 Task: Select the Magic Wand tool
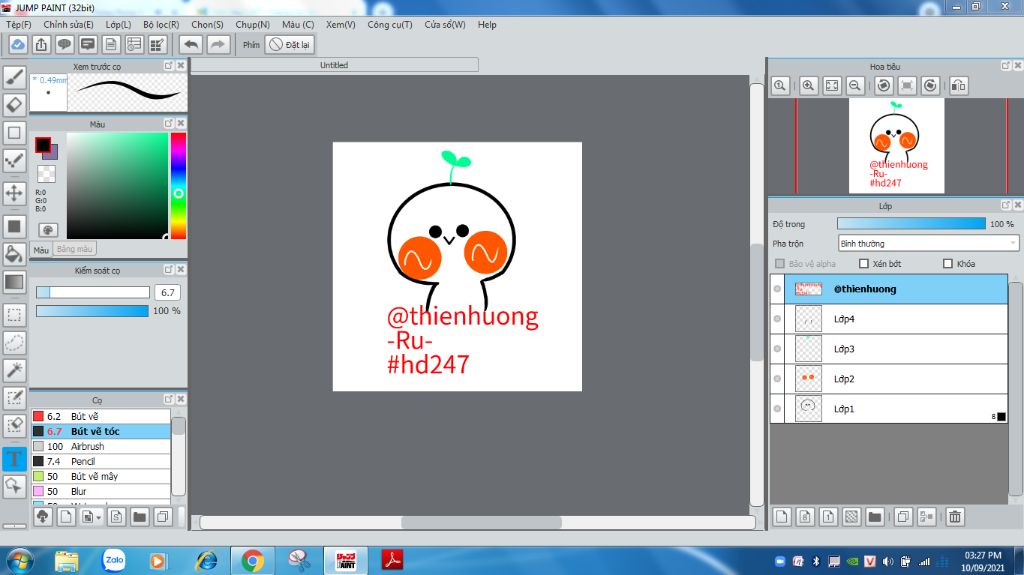(14, 370)
